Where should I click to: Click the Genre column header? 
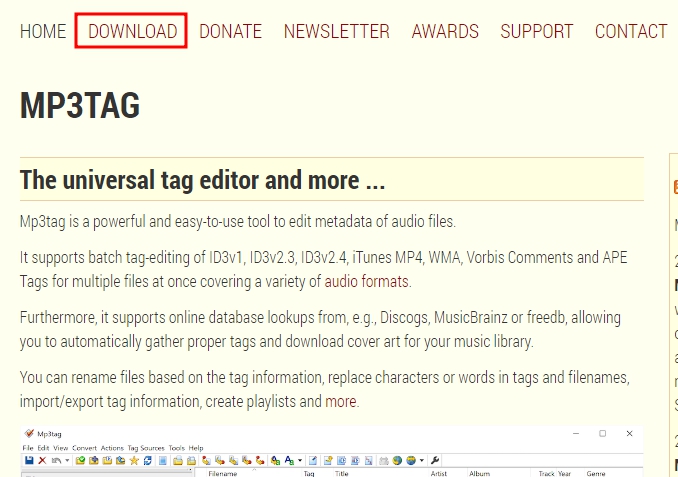click(x=596, y=474)
